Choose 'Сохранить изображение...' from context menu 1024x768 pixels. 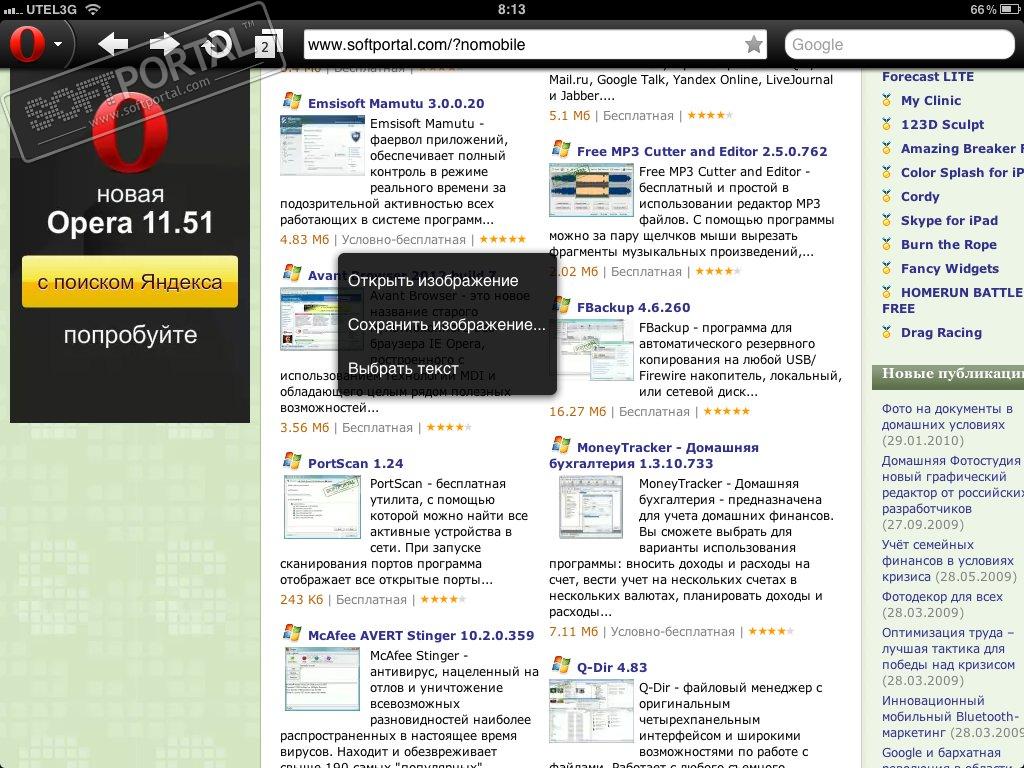tap(447, 325)
